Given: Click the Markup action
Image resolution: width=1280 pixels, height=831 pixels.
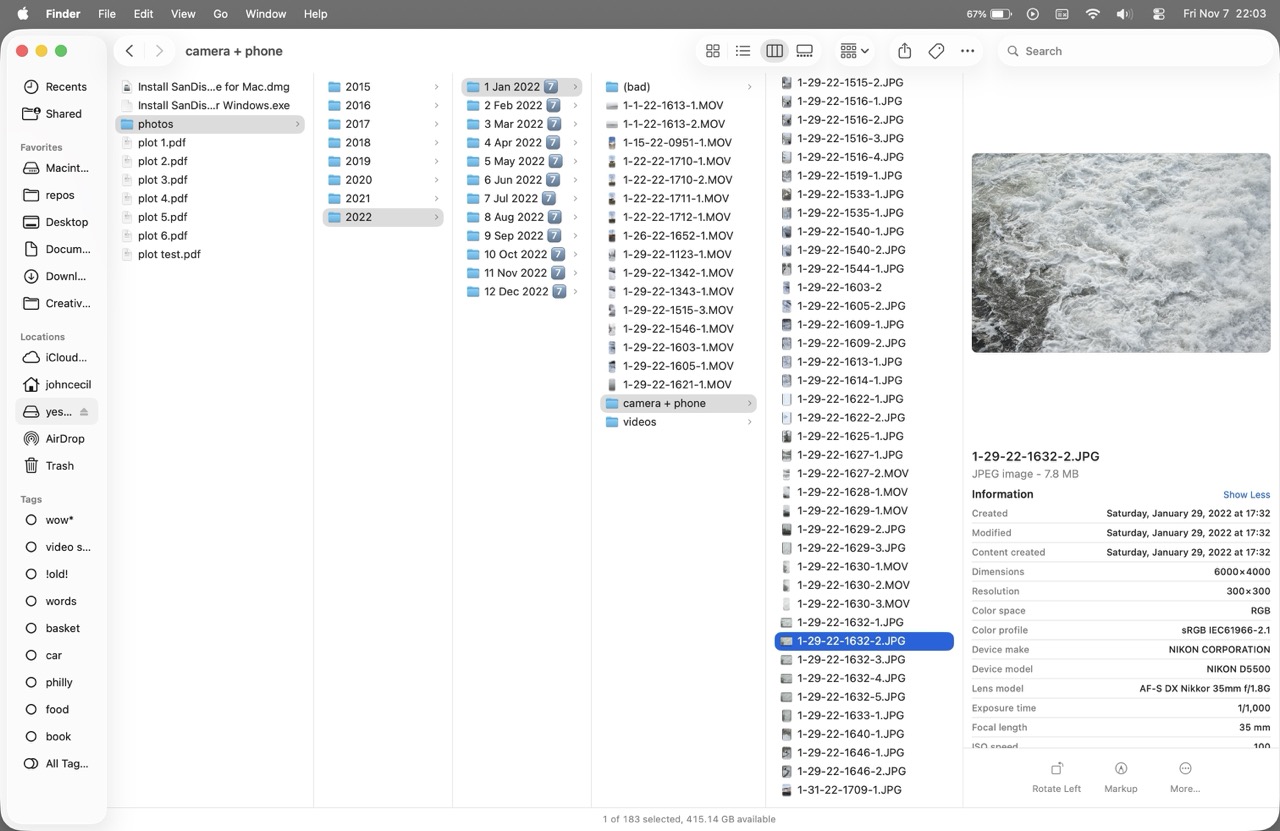Looking at the screenshot, I should (x=1121, y=777).
